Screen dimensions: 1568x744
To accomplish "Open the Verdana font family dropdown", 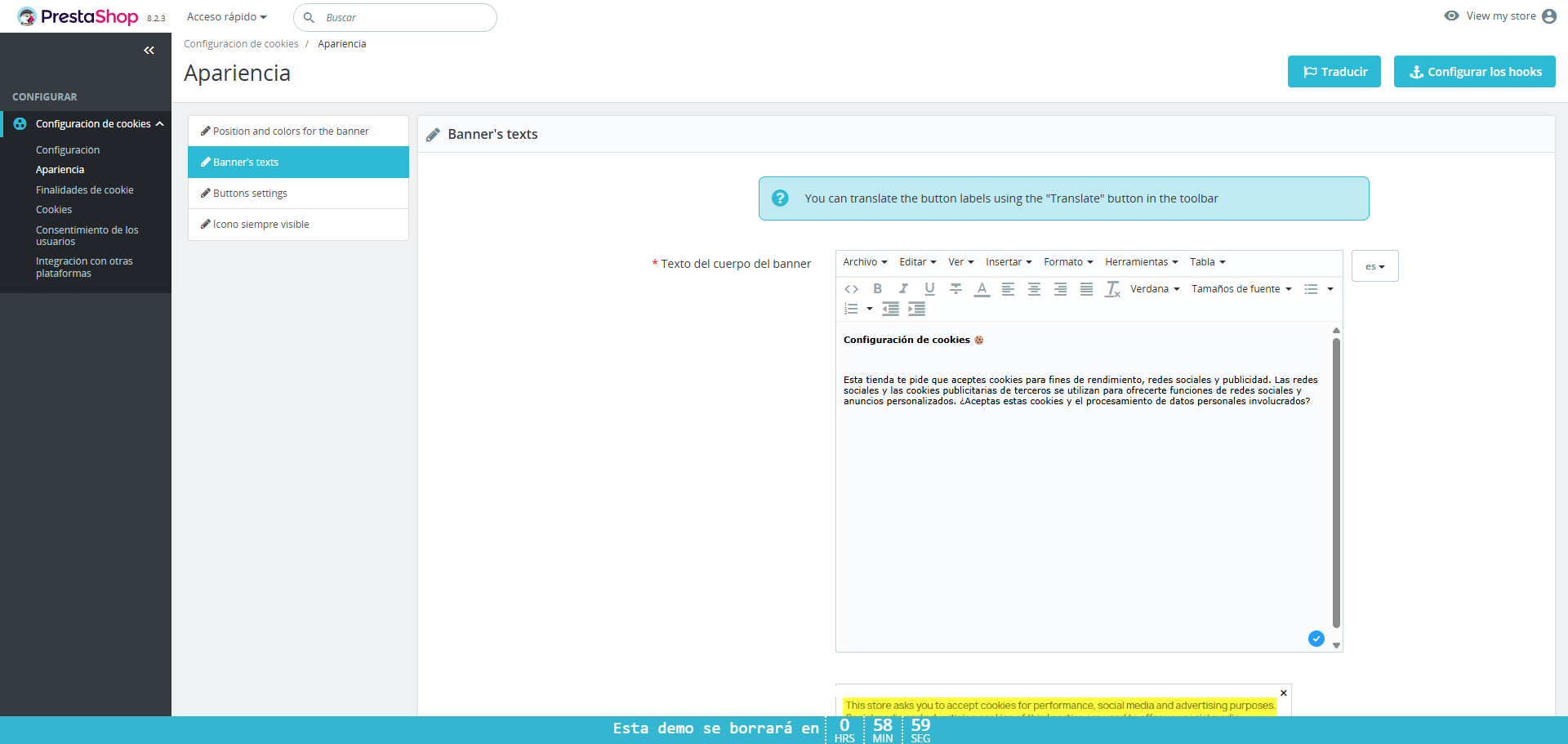I will click(1155, 289).
